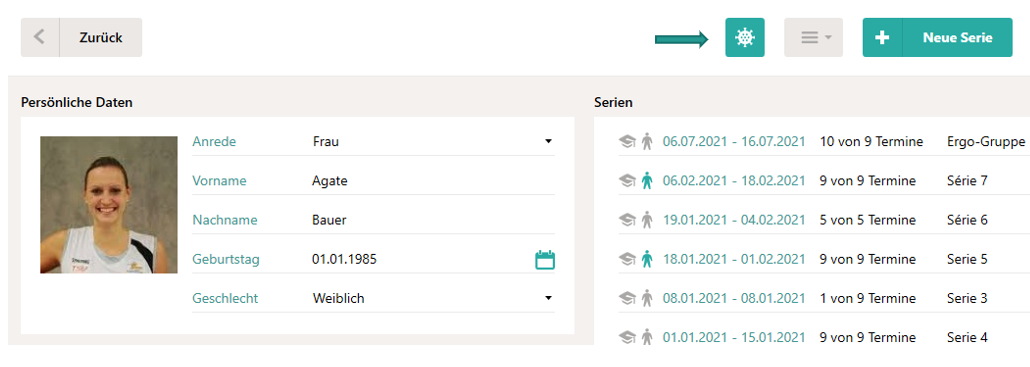Open series 06.07.2021 - 16.07.2021
This screenshot has height=367, width=1030.
click(734, 141)
